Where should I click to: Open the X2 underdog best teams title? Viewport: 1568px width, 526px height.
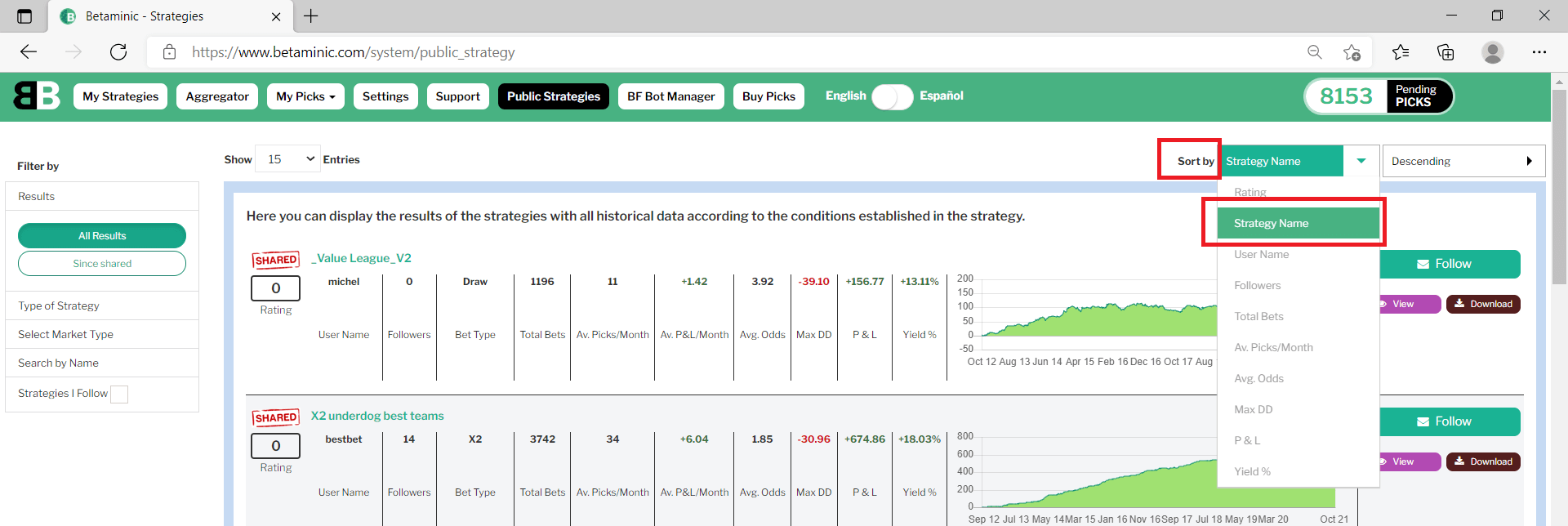click(377, 416)
